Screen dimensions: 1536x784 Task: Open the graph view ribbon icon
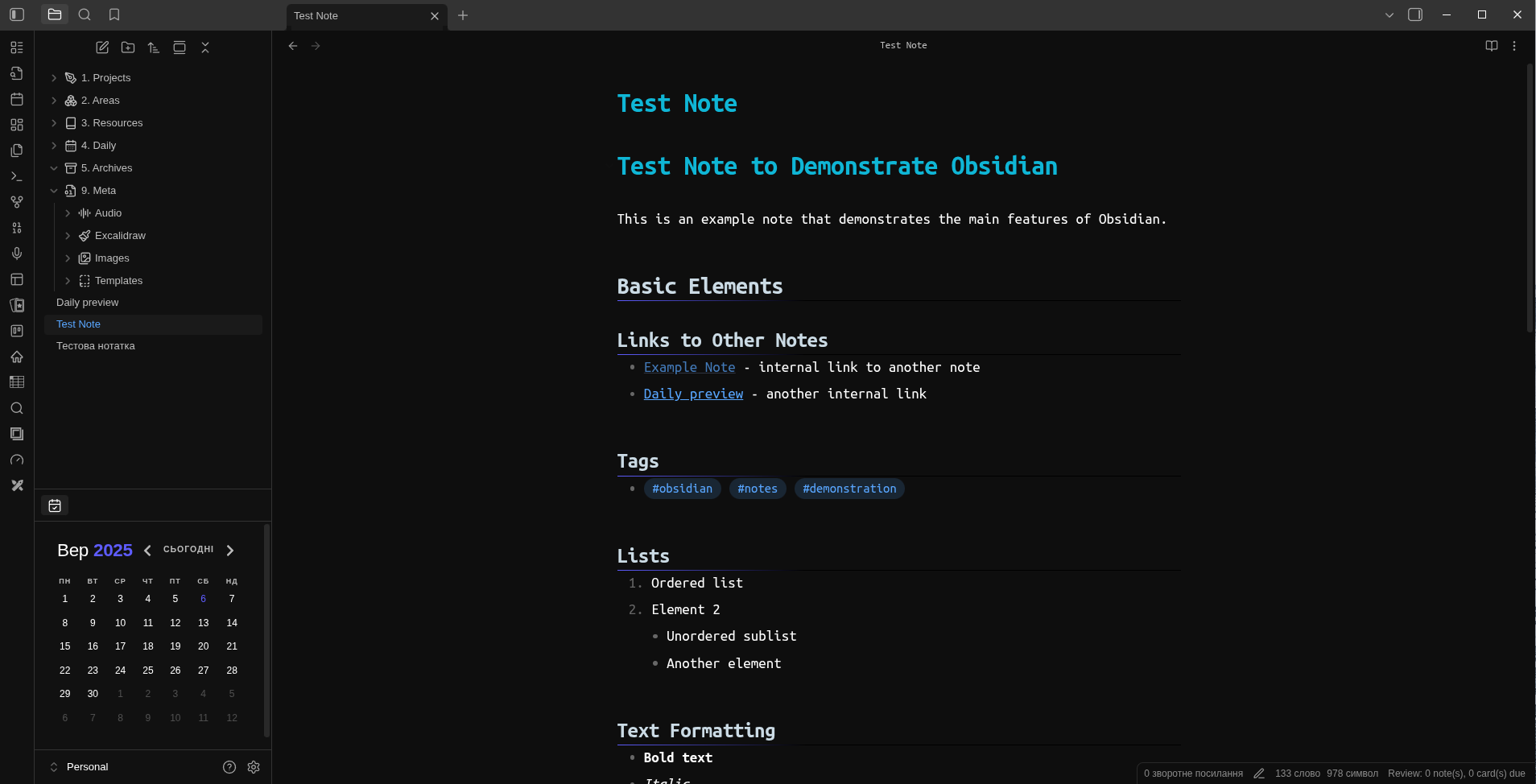click(x=17, y=202)
